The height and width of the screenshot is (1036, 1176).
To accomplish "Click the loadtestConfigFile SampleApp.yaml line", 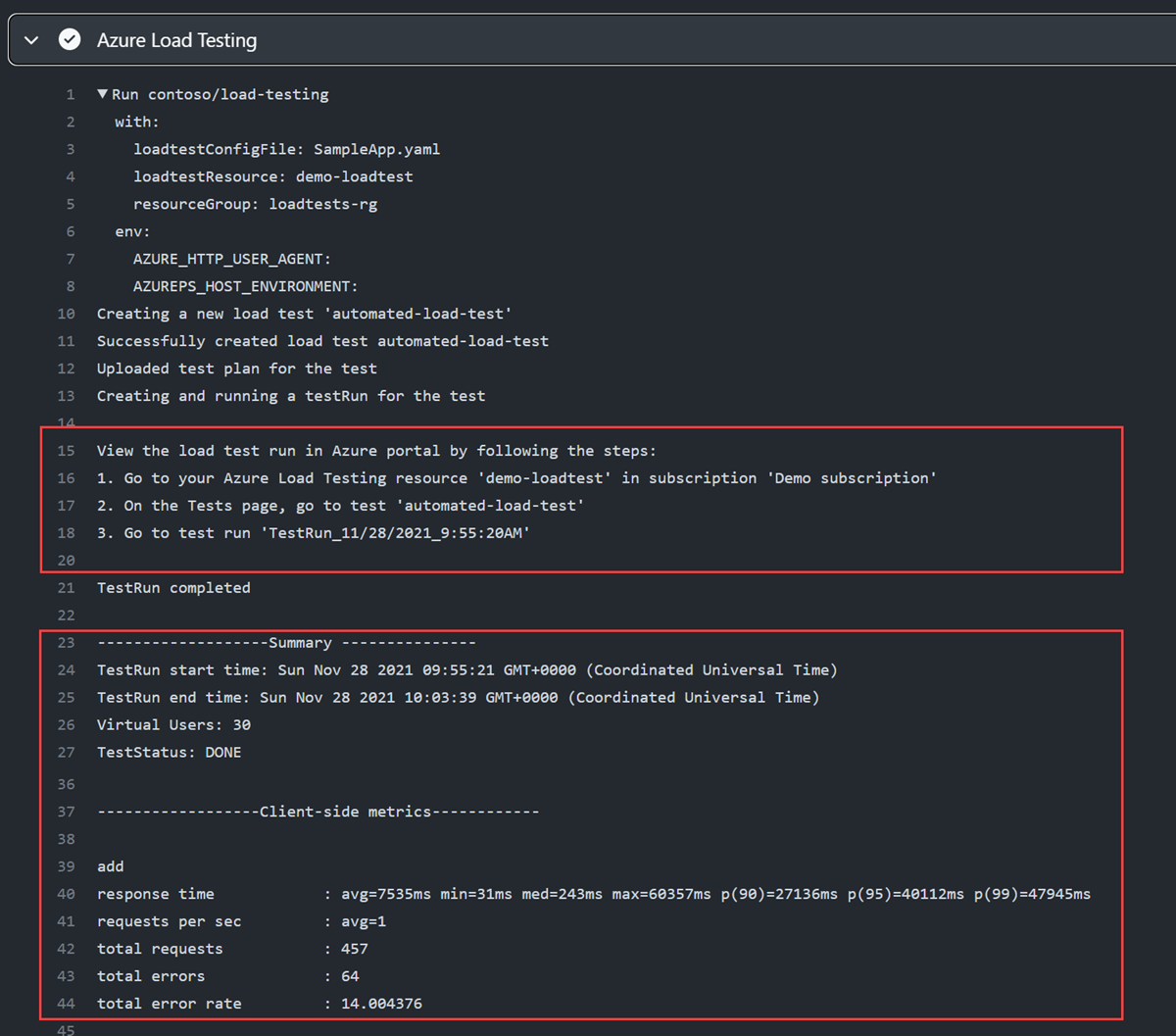I will 286,149.
